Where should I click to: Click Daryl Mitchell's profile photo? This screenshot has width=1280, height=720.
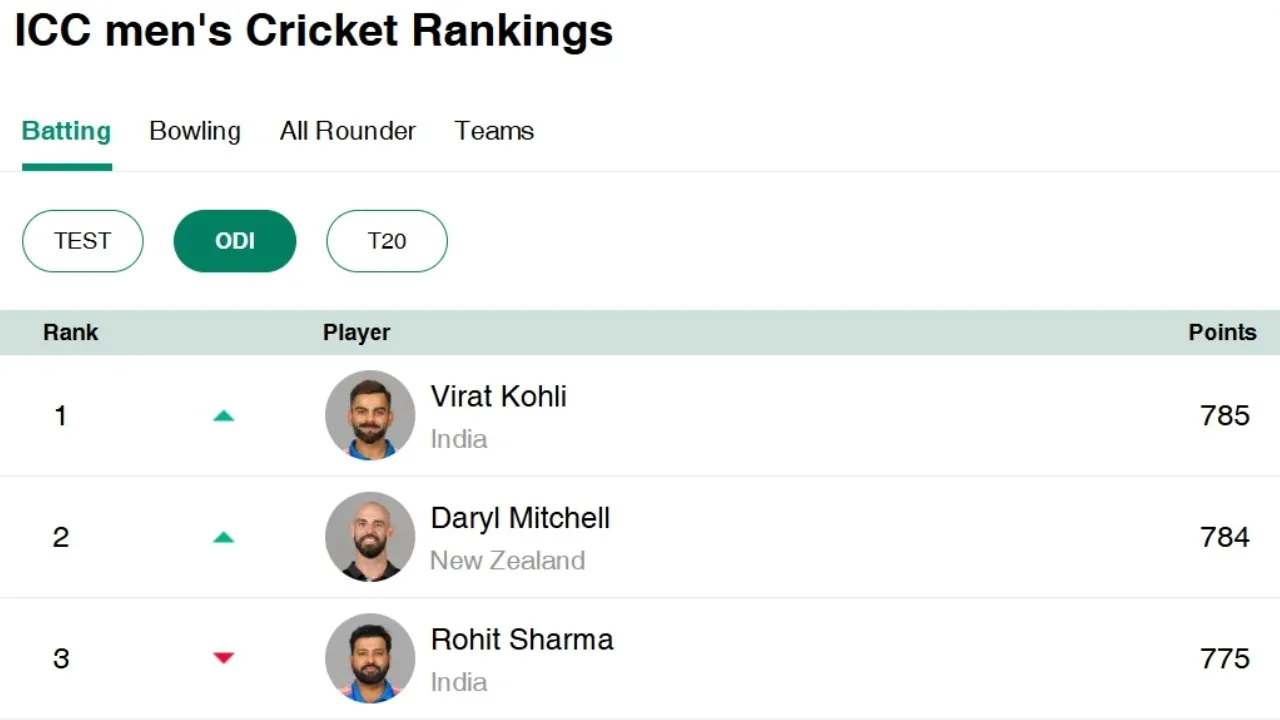pos(370,537)
